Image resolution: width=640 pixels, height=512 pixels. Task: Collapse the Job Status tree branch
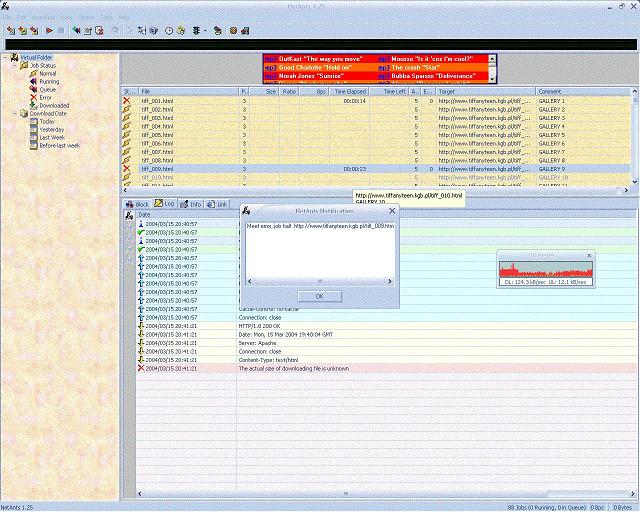tap(14, 65)
